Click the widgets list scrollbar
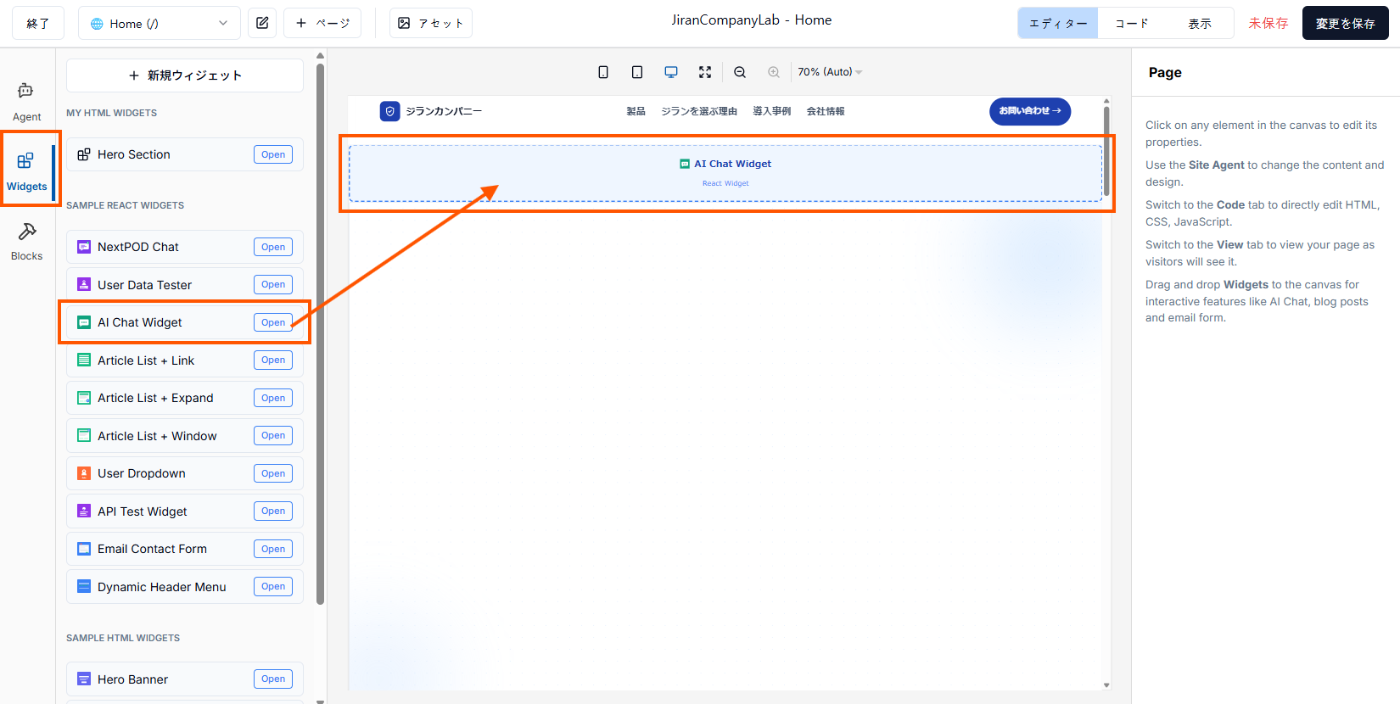 [320, 334]
